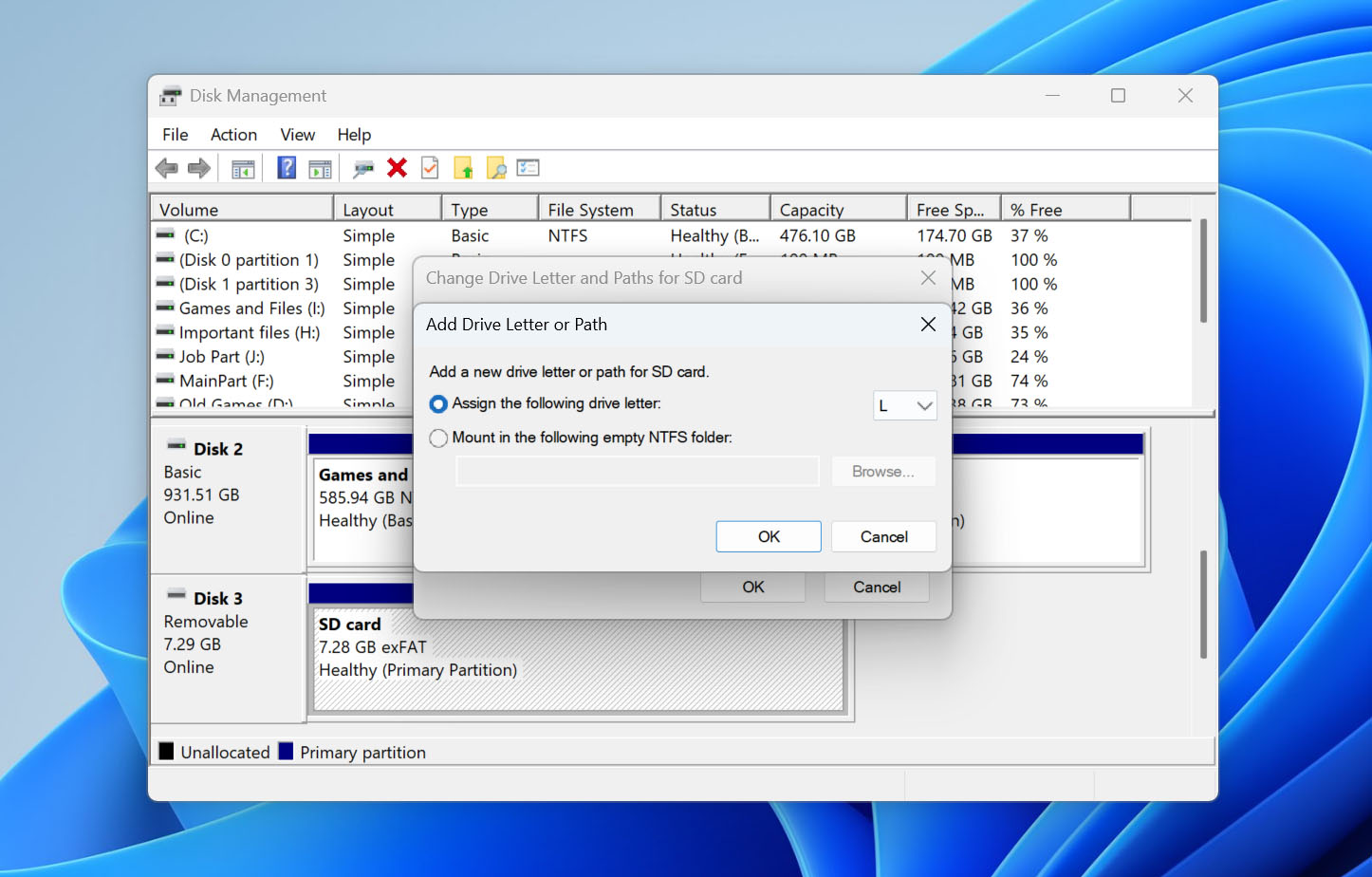
Task: Click the Back arrow in the toolbar
Action: [x=167, y=169]
